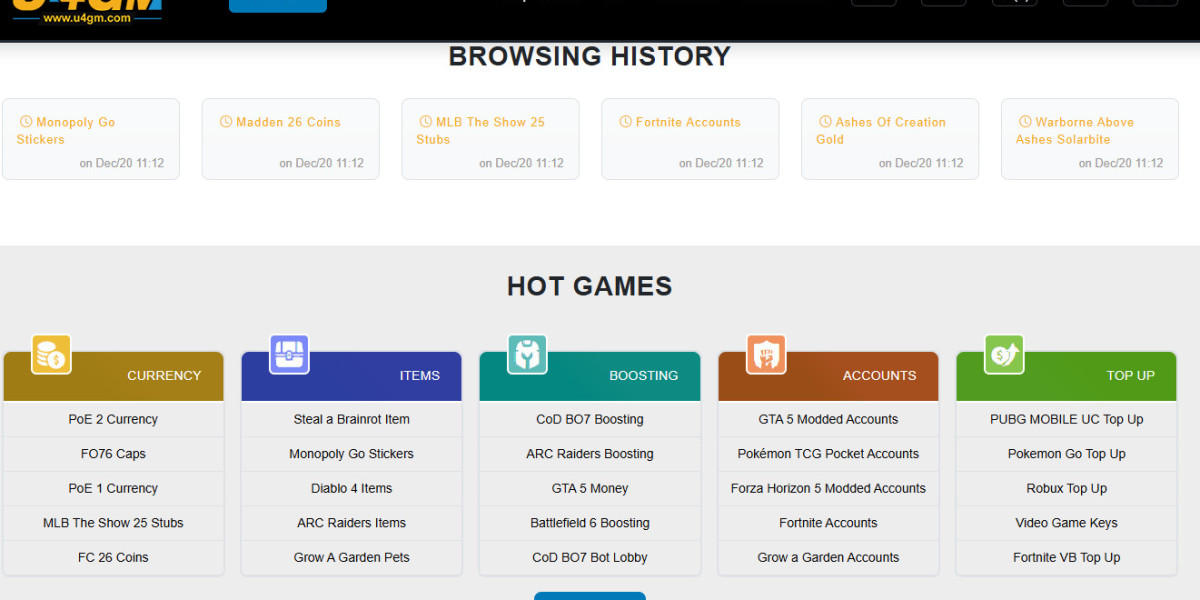This screenshot has height=600, width=1200.
Task: Click the Accounts shield icon
Action: pyautogui.click(x=766, y=355)
